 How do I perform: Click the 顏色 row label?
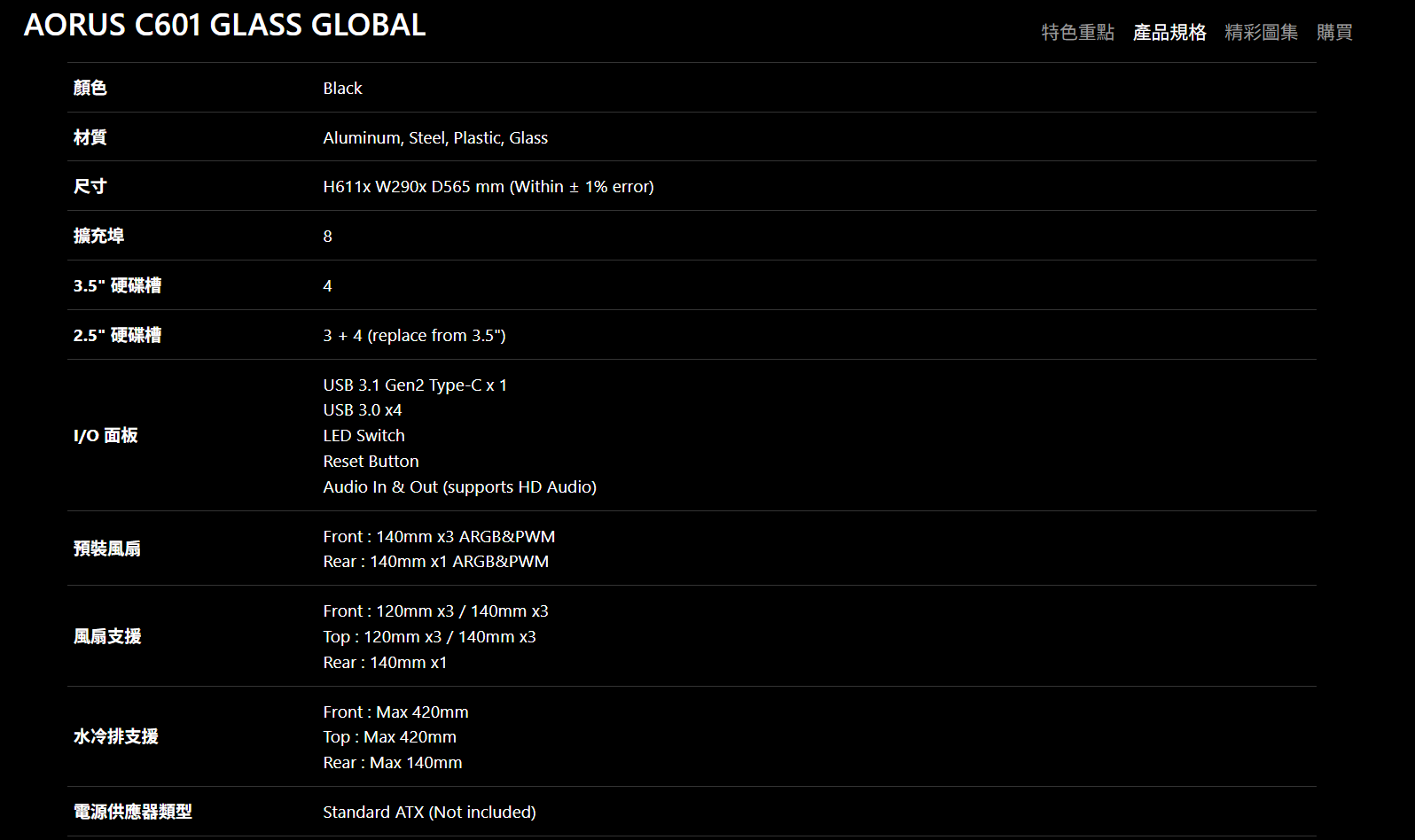tap(90, 88)
